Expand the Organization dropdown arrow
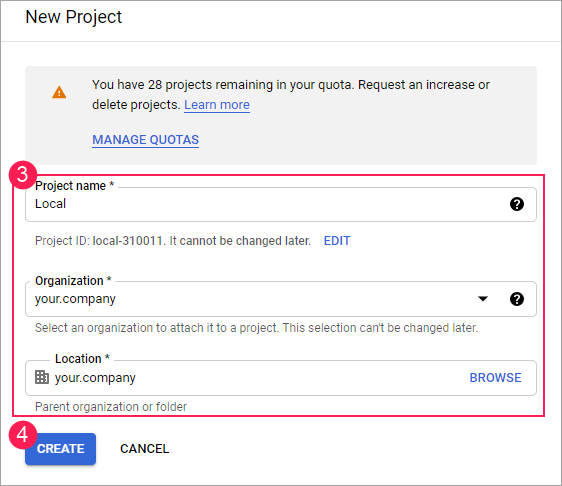The image size is (562, 486). coord(483,299)
